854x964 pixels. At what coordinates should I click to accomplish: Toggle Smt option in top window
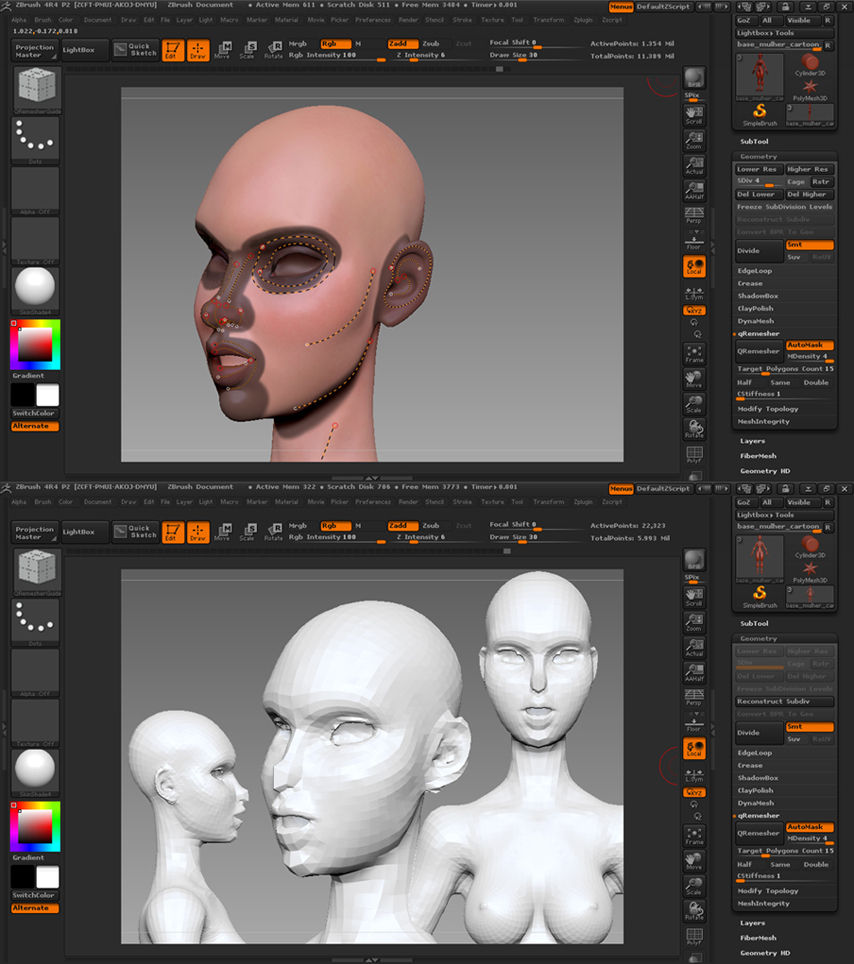pos(809,245)
